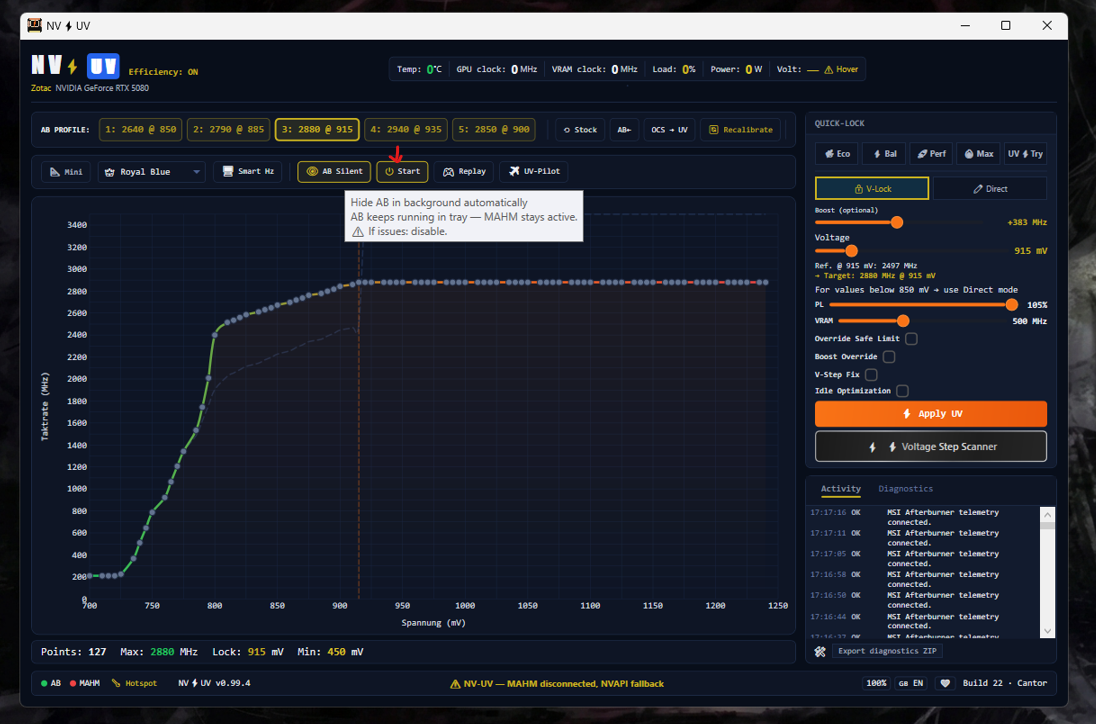Enable Idle Optimization checkbox
This screenshot has height=724, width=1096.
pyautogui.click(x=902, y=391)
